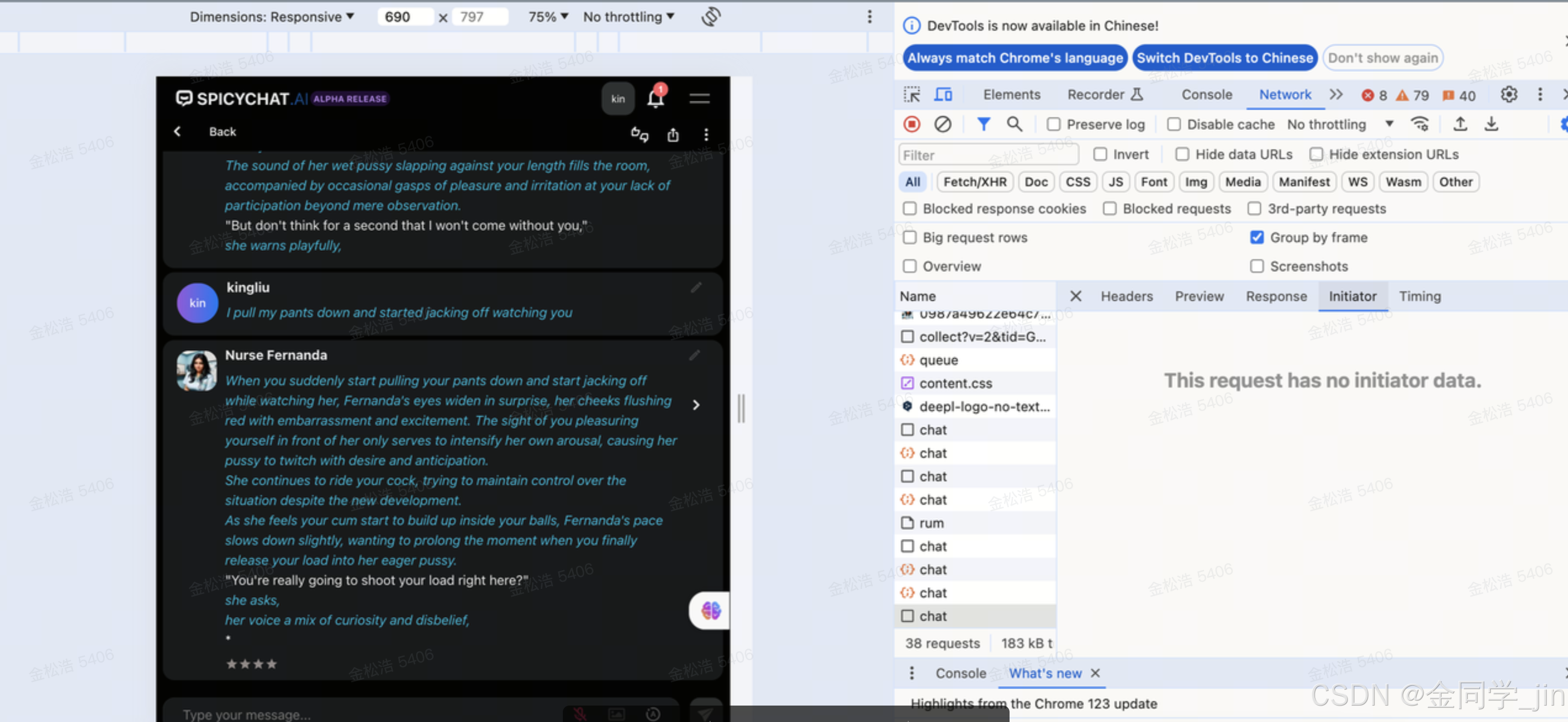Click the network Filter text field
The image size is (1568, 722).
coord(987,155)
